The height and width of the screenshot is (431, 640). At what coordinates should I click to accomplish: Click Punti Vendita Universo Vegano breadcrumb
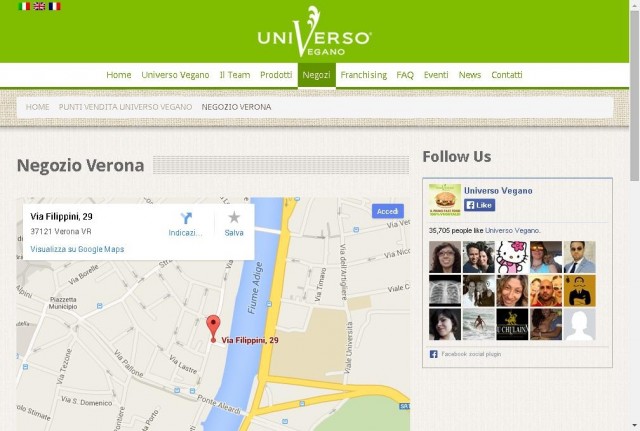125,107
